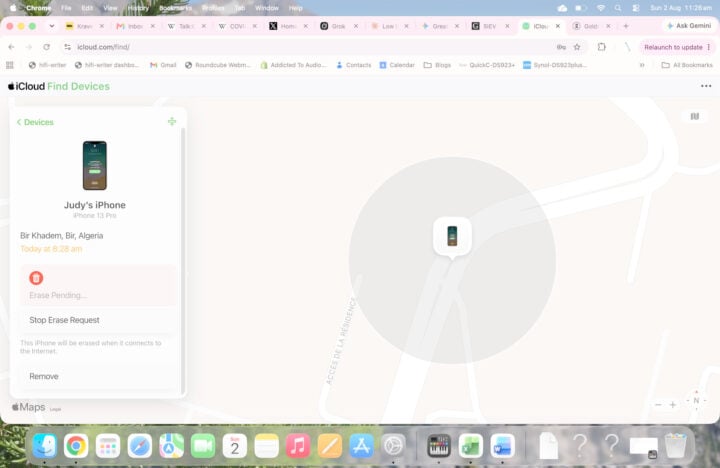Screen dimensions: 720x468
Task: Open the map type selector icon
Action: click(695, 117)
